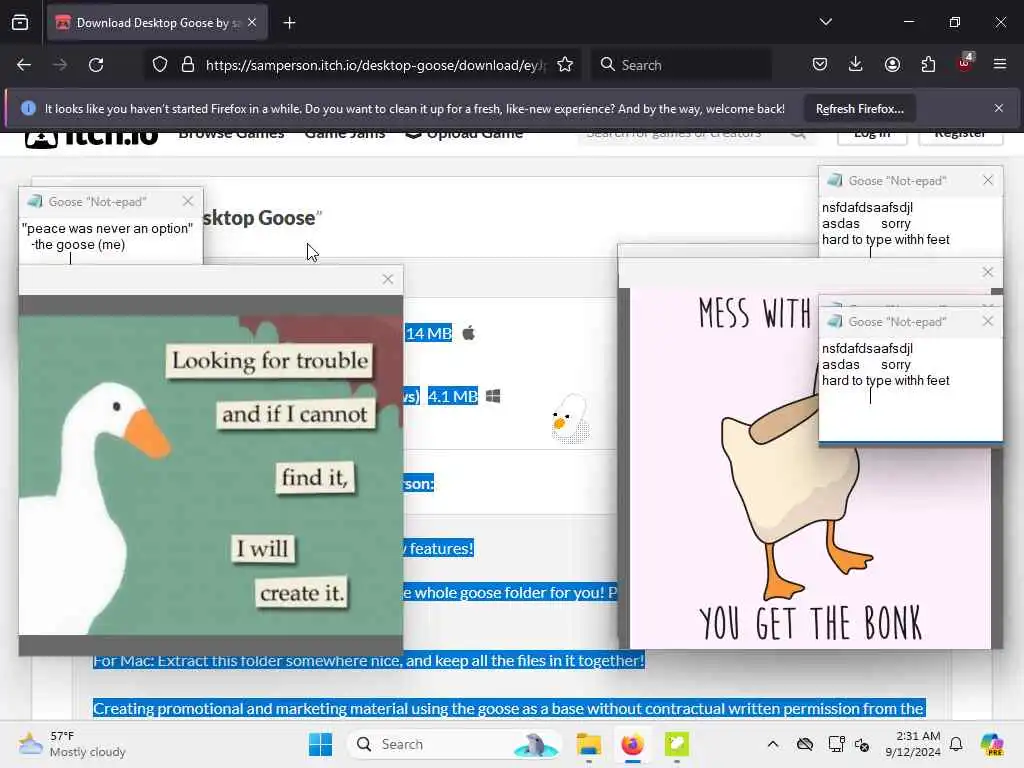Click the desktop goose character
This screenshot has height=768, width=1024.
[x=570, y=418]
